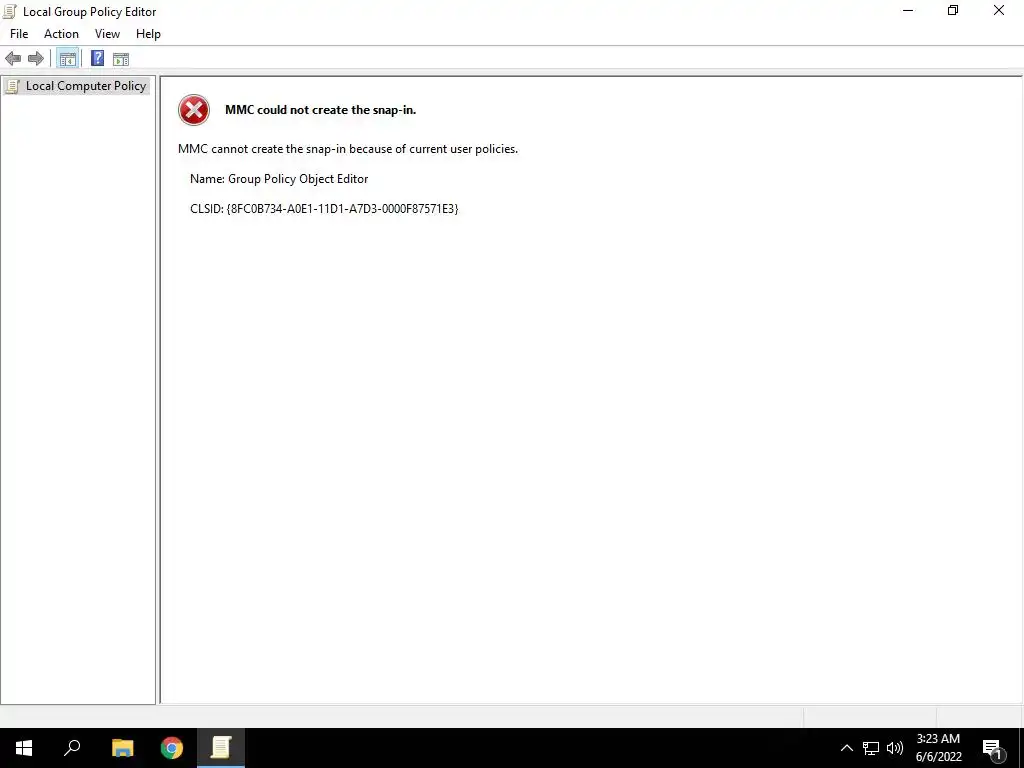Toggle Show/Hide Action Pane icon
Viewport: 1024px width, 768px height.
pyautogui.click(x=121, y=59)
